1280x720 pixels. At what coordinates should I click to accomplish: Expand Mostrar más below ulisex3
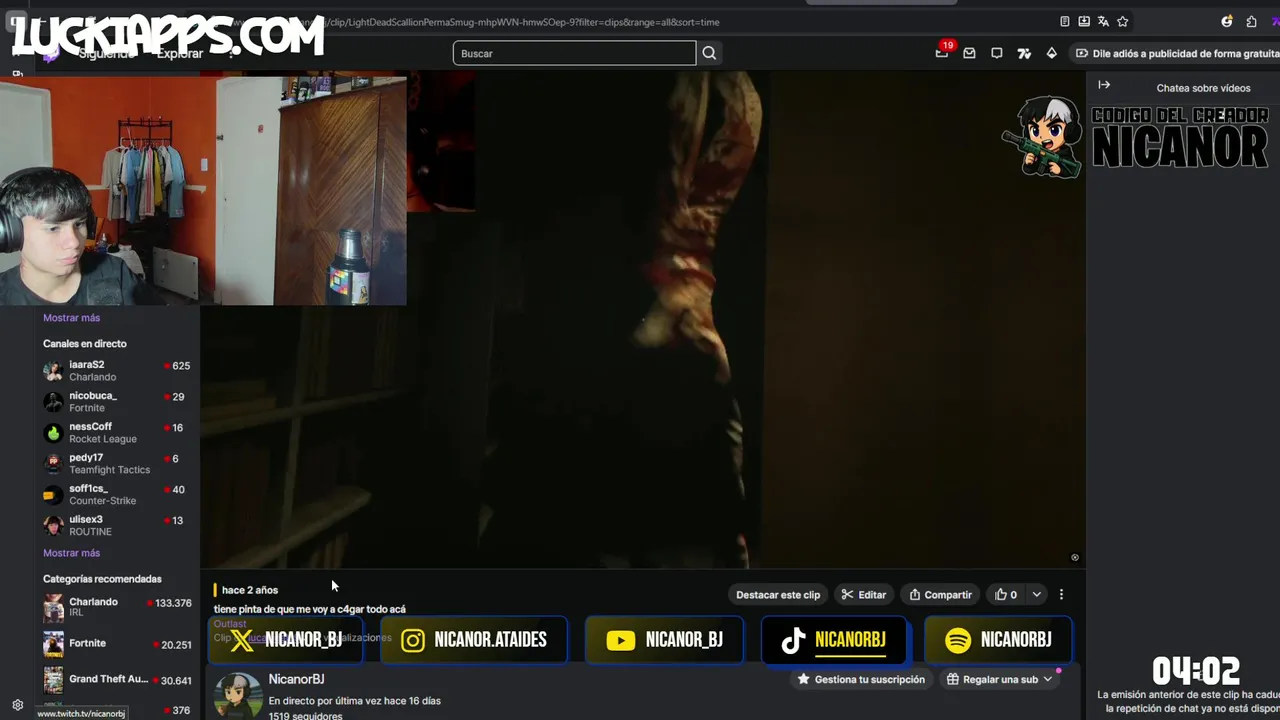pyautogui.click(x=71, y=553)
